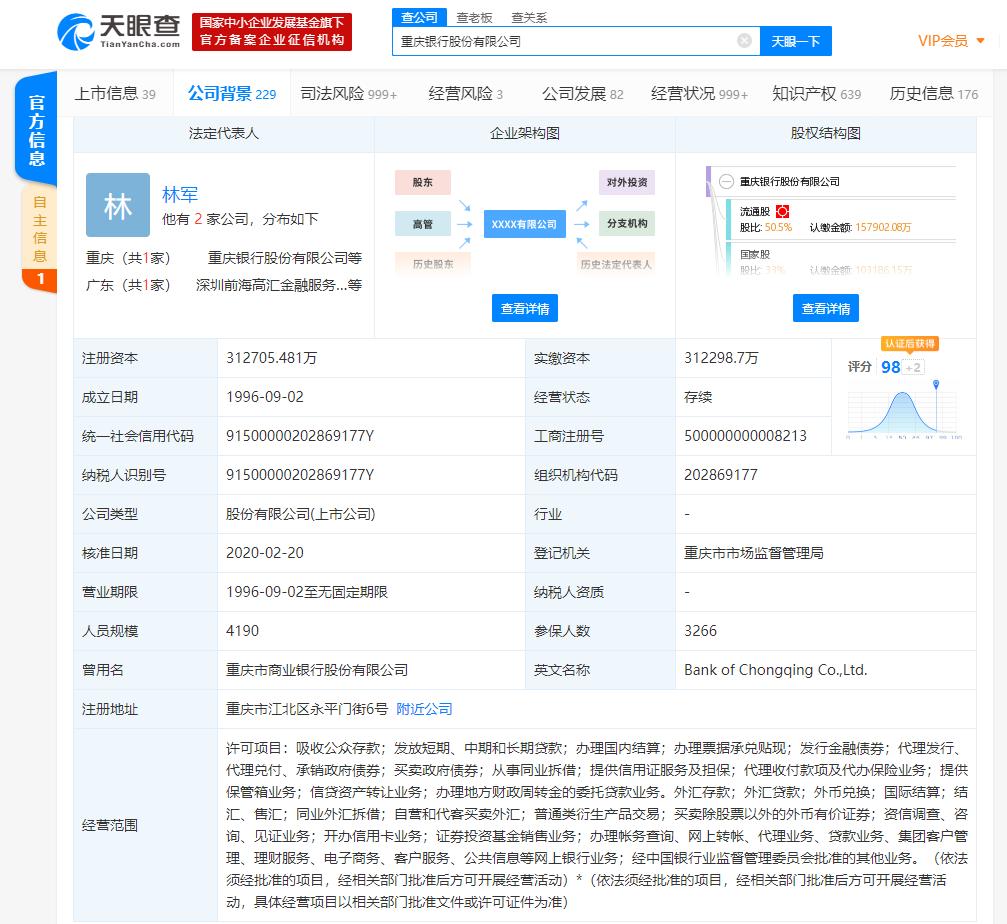Click the orange number 1 badge under 自主信息
The width and height of the screenshot is (1007, 924).
(x=40, y=279)
